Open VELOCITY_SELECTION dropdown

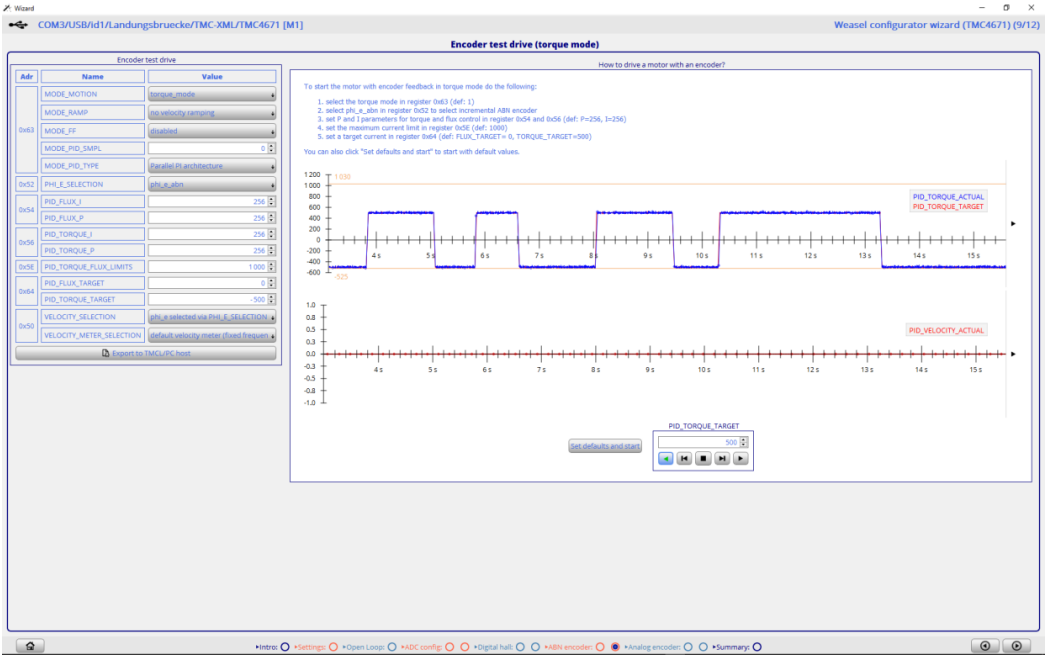point(212,317)
